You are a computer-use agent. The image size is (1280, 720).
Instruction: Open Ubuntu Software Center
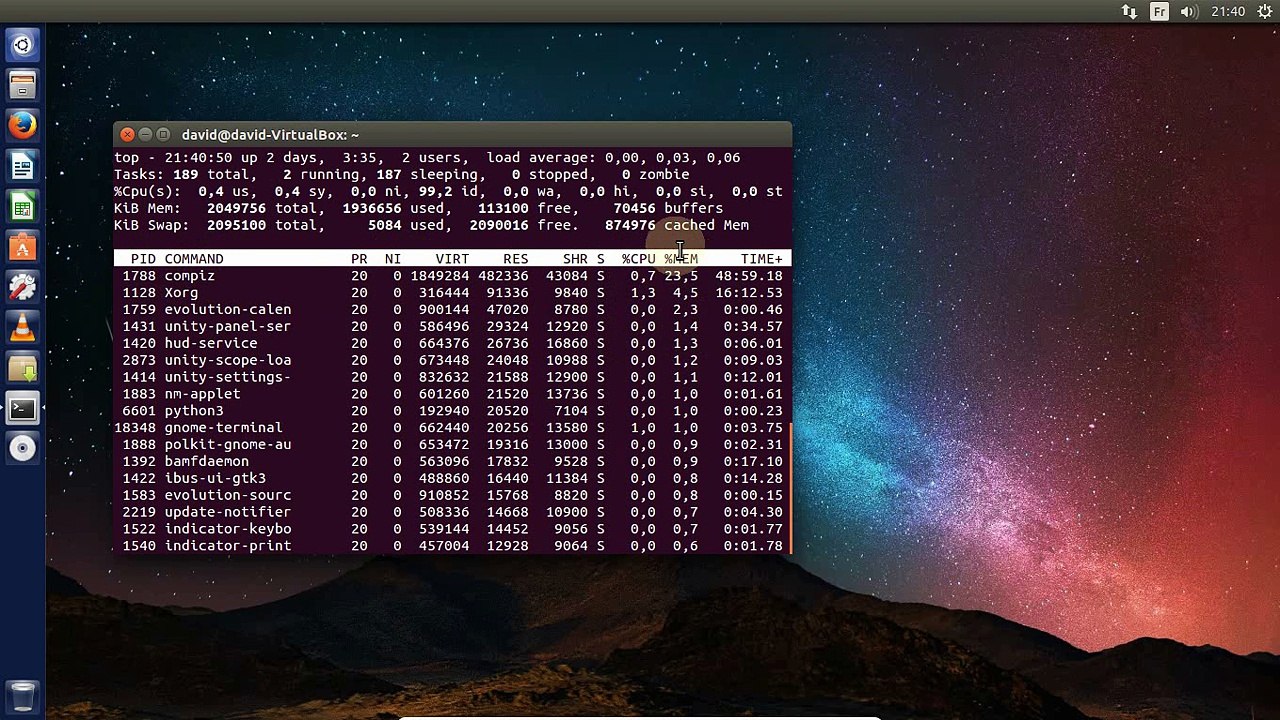click(x=22, y=247)
